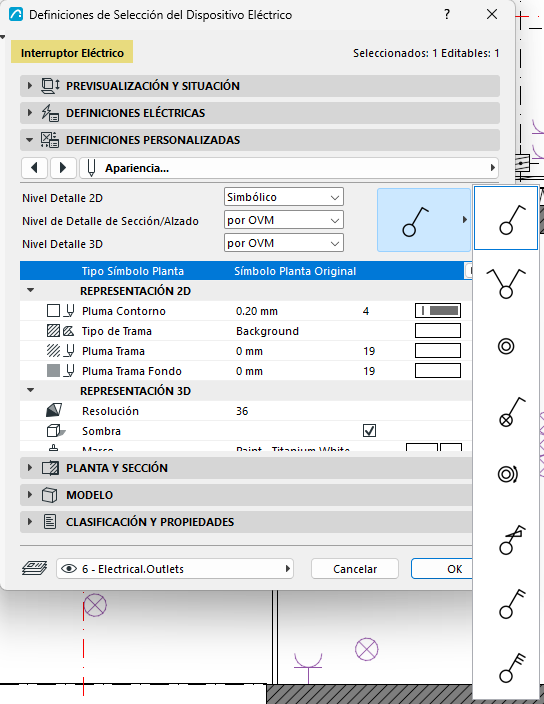544x704 pixels.
Task: Open Nivel de Detalle de Sección/Alzado dropdown
Action: tap(284, 220)
